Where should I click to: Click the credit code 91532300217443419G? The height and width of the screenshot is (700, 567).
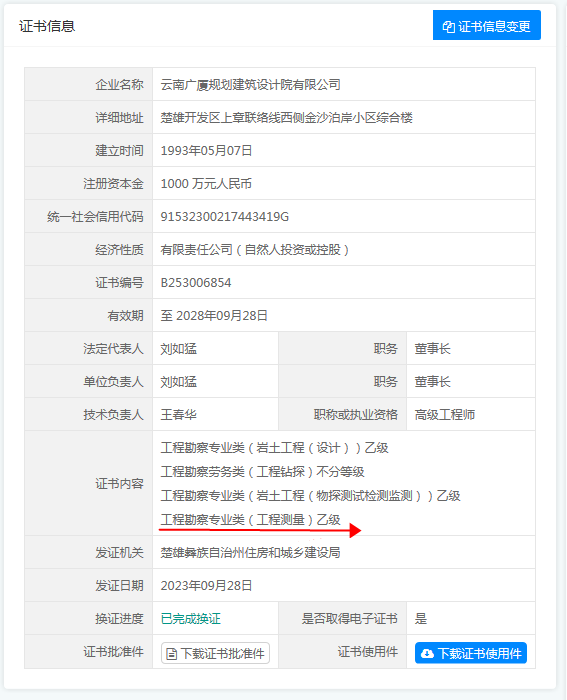(x=225, y=217)
